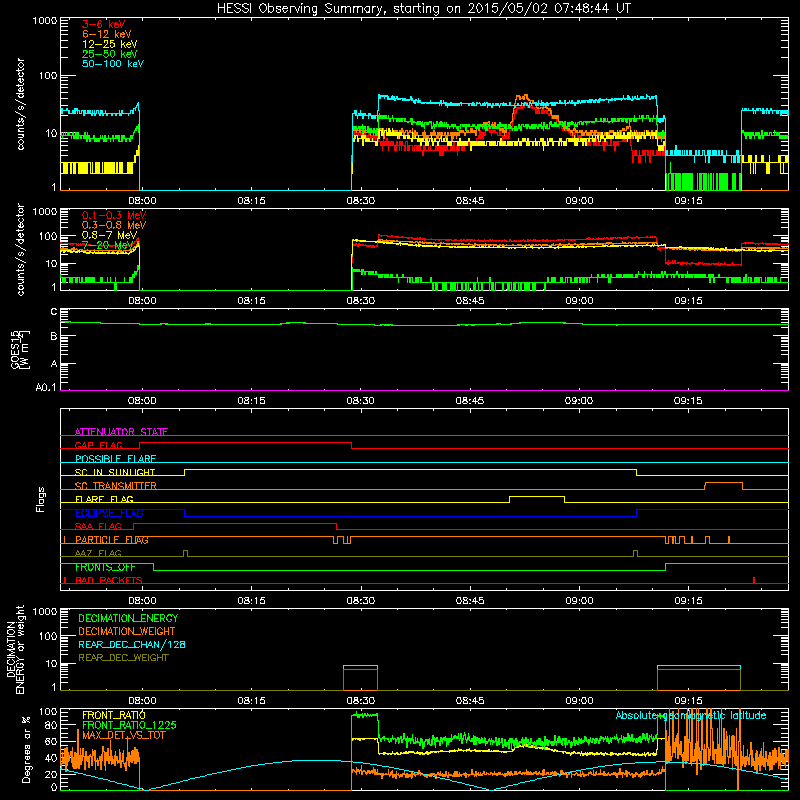Click the FRONT_RATIO legend label
The width and height of the screenshot is (800, 800).
coord(114,715)
